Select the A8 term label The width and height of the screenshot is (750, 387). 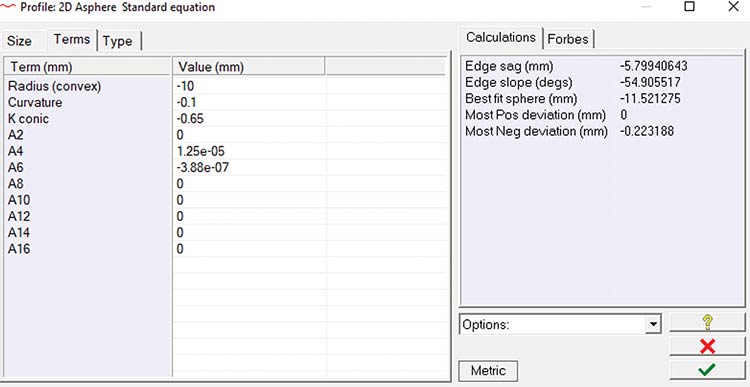pyautogui.click(x=15, y=184)
